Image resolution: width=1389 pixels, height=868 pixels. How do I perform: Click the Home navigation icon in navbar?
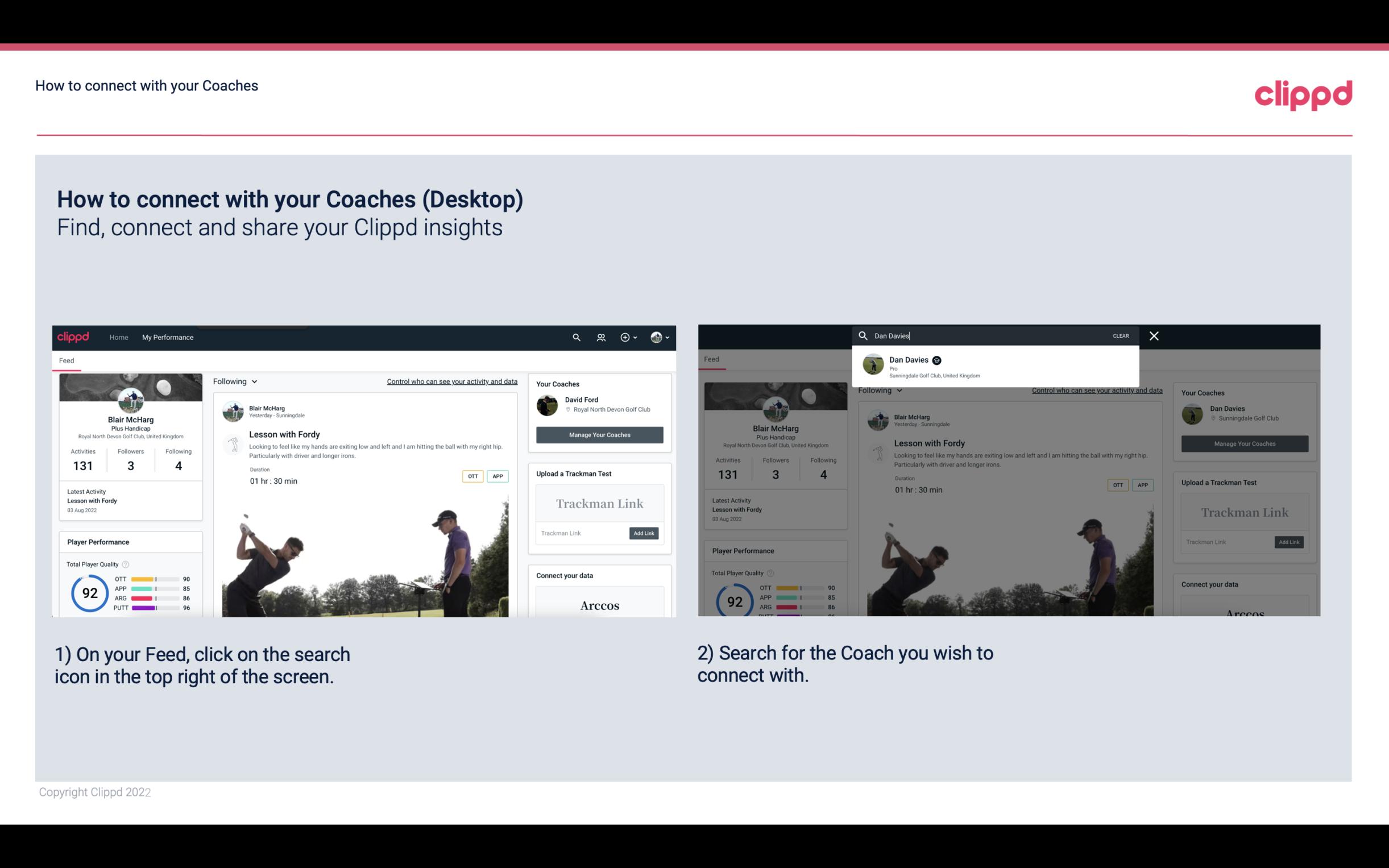tap(119, 337)
